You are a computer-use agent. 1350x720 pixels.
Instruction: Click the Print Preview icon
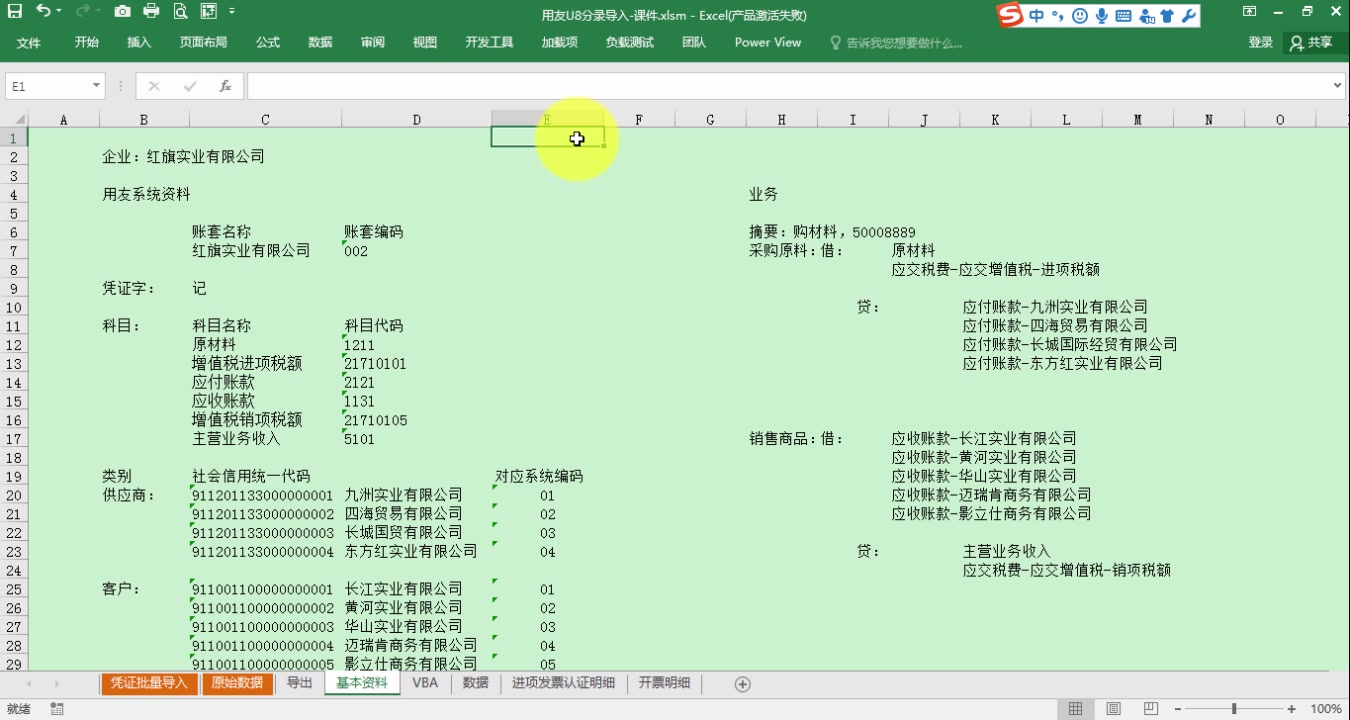[x=179, y=11]
